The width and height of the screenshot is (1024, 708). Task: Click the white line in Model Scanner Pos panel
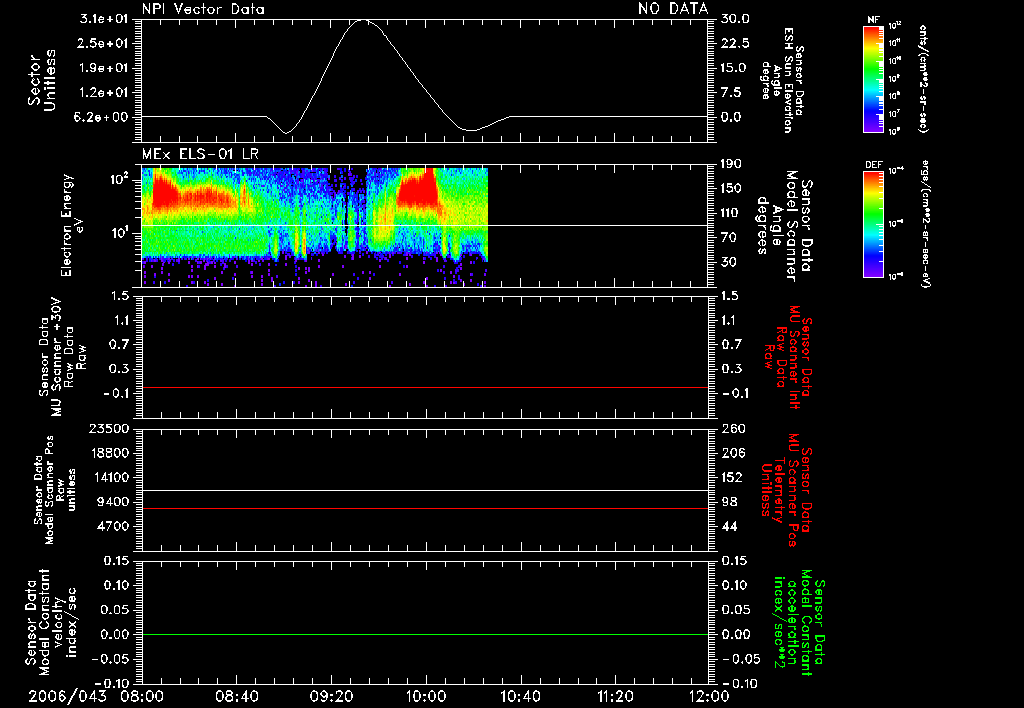(x=425, y=490)
